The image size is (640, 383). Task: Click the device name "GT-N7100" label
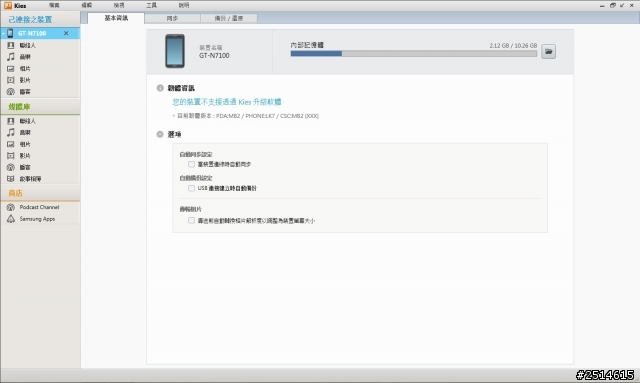click(214, 56)
